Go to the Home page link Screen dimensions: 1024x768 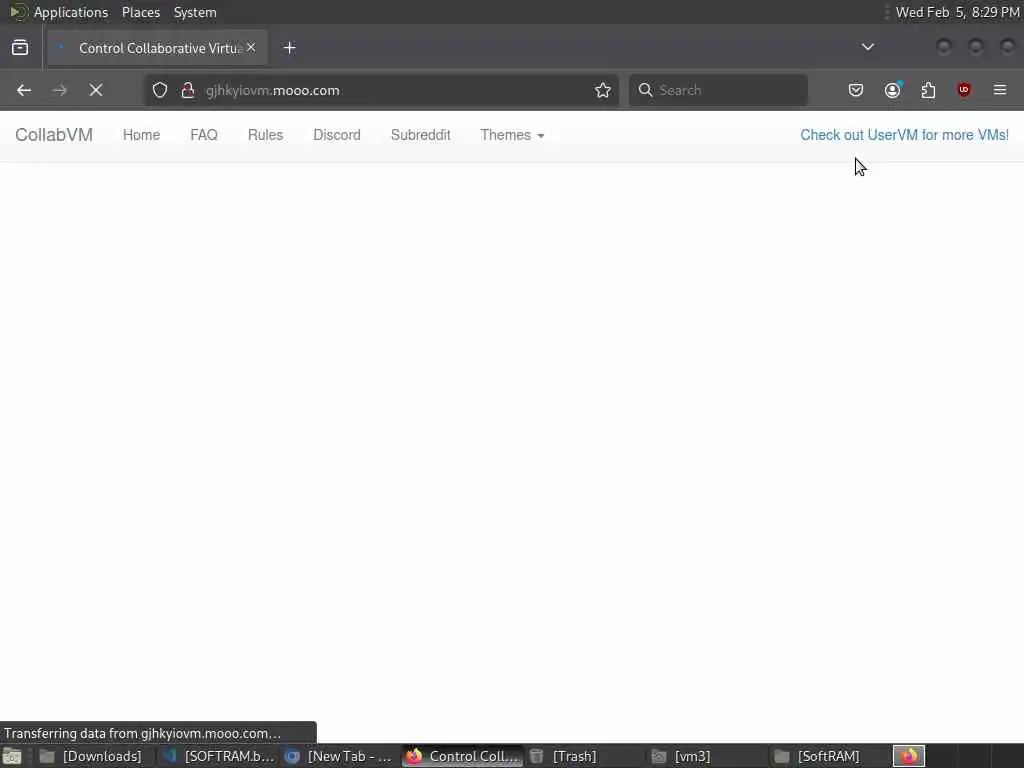pos(142,135)
